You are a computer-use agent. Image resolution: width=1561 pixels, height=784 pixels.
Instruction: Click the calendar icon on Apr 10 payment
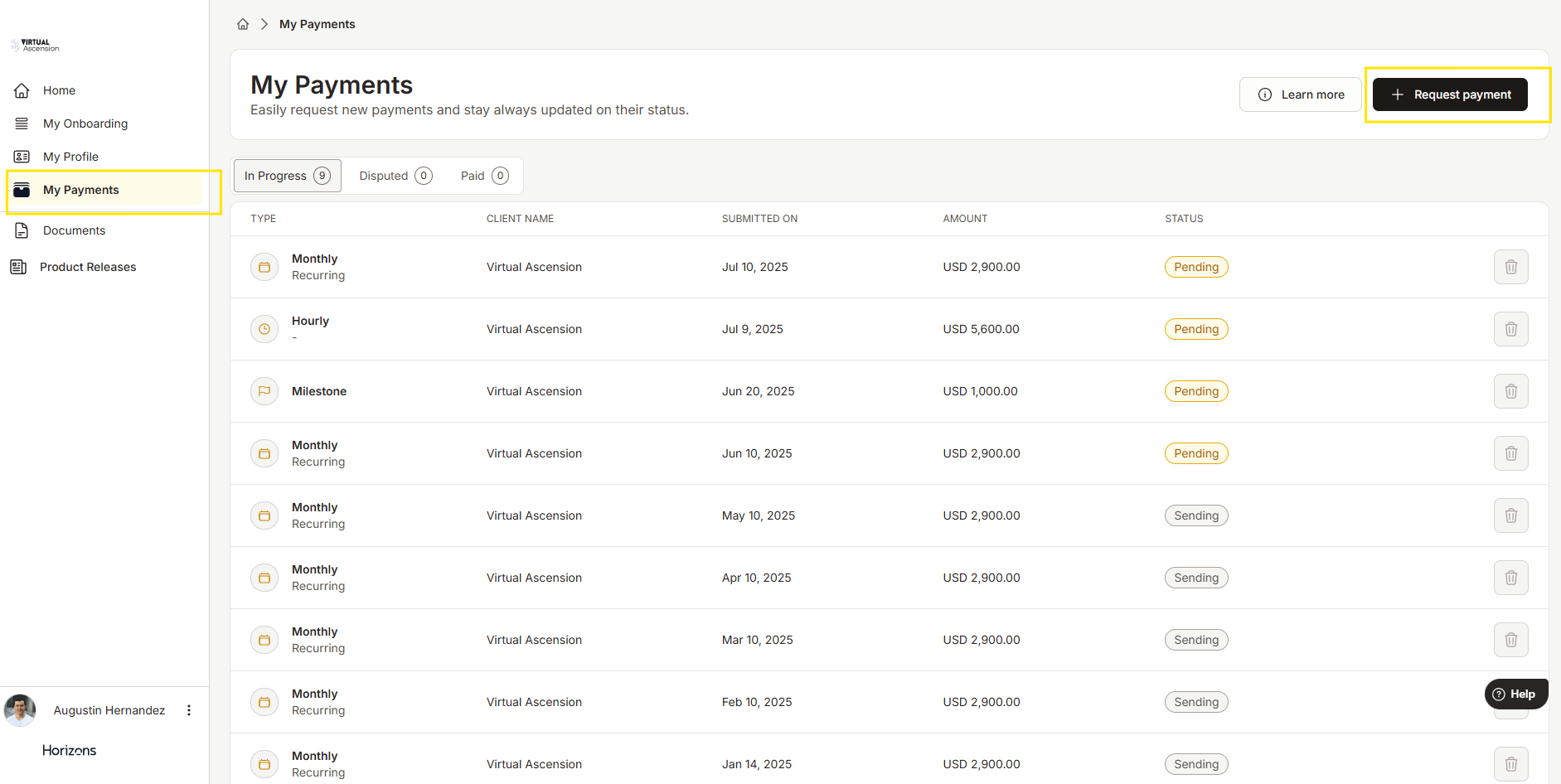pyautogui.click(x=264, y=578)
